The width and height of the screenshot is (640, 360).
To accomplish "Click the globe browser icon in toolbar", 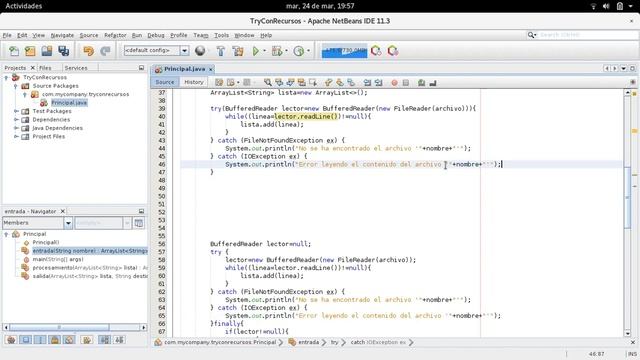I will point(200,51).
